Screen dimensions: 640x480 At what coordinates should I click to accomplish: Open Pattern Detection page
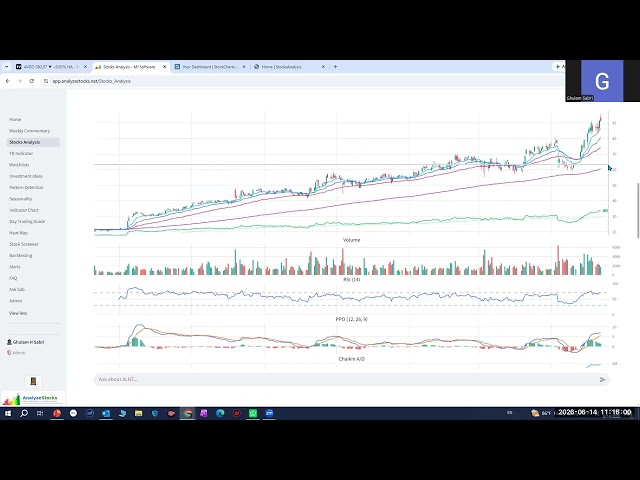click(x=26, y=187)
